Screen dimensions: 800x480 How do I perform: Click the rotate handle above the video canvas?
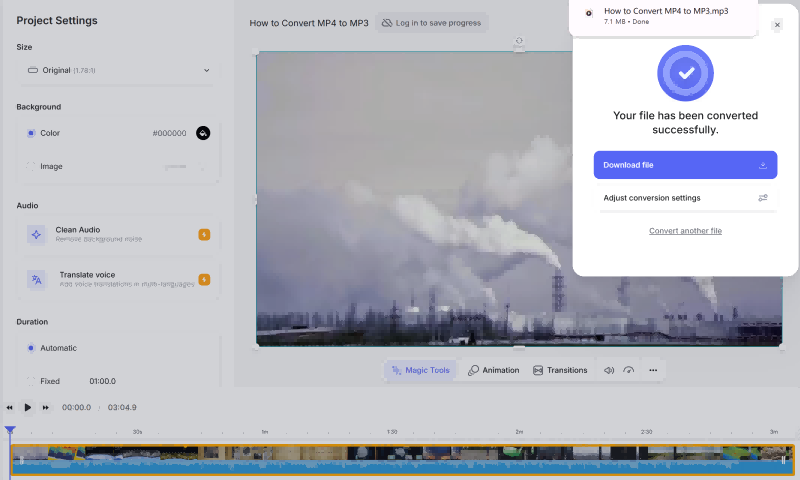pyautogui.click(x=519, y=41)
